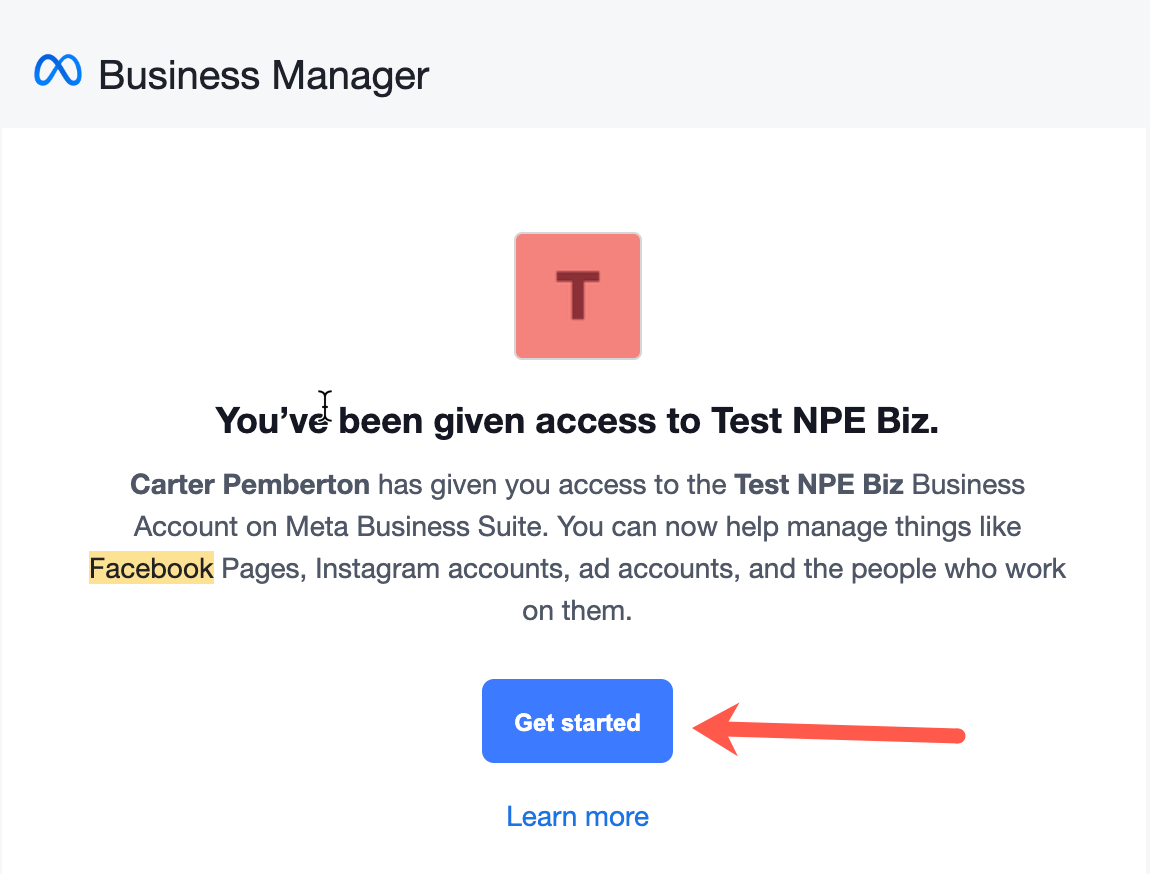
Task: Click the word Manager in header
Action: click(350, 75)
